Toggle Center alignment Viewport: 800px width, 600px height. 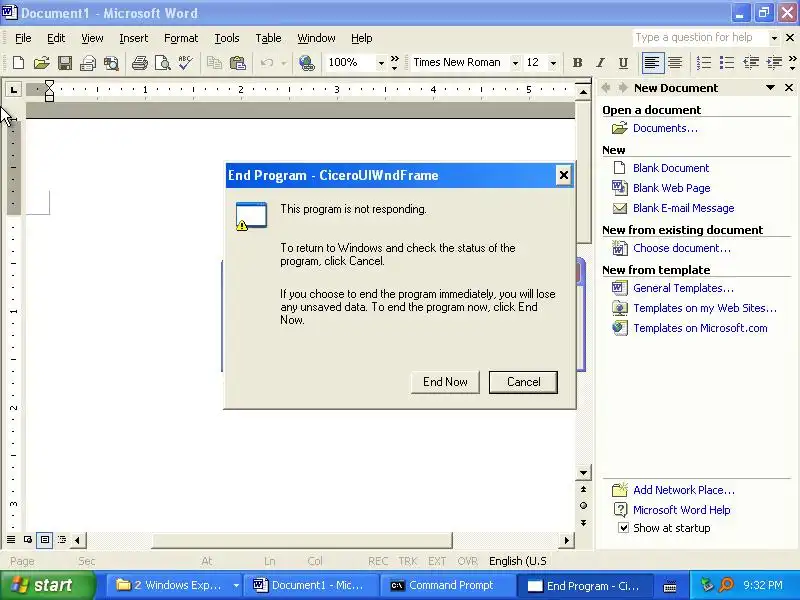click(x=674, y=63)
